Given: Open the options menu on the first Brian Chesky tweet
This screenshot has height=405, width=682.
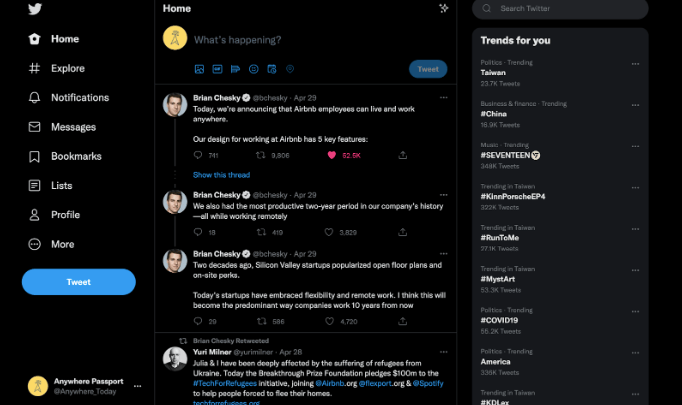Looking at the screenshot, I should 444,97.
